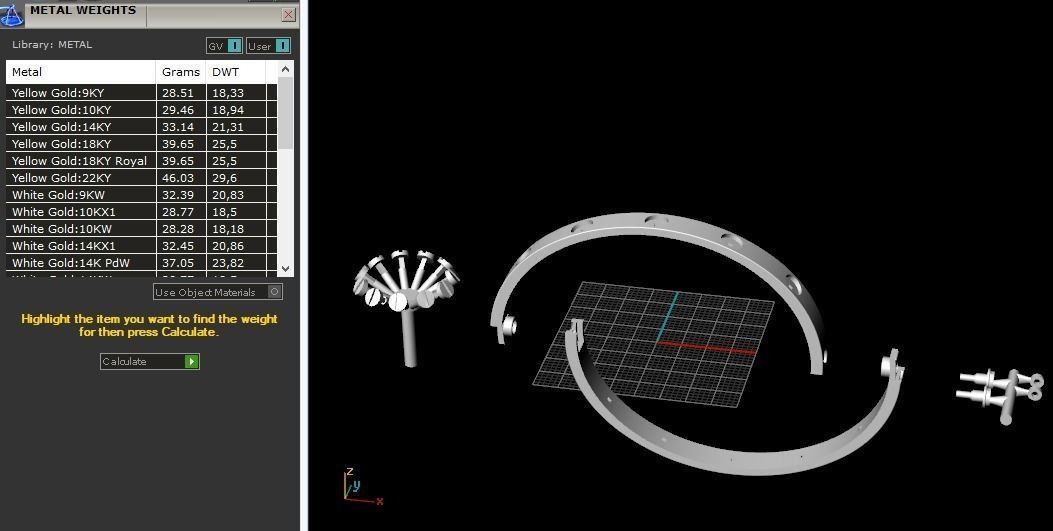1053x531 pixels.
Task: Click the 28.51 grams value
Action: tap(177, 93)
